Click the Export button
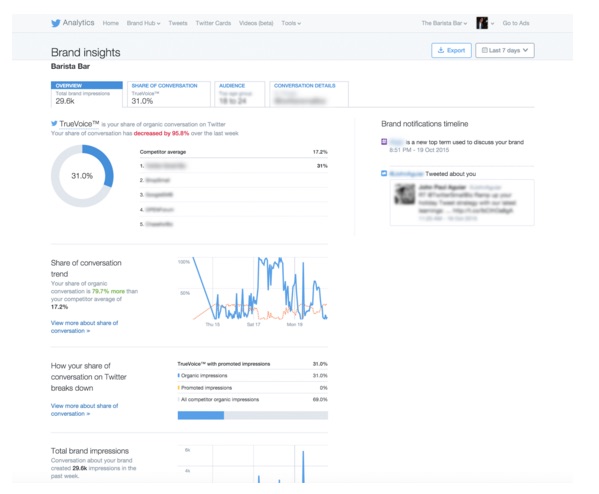 (451, 50)
